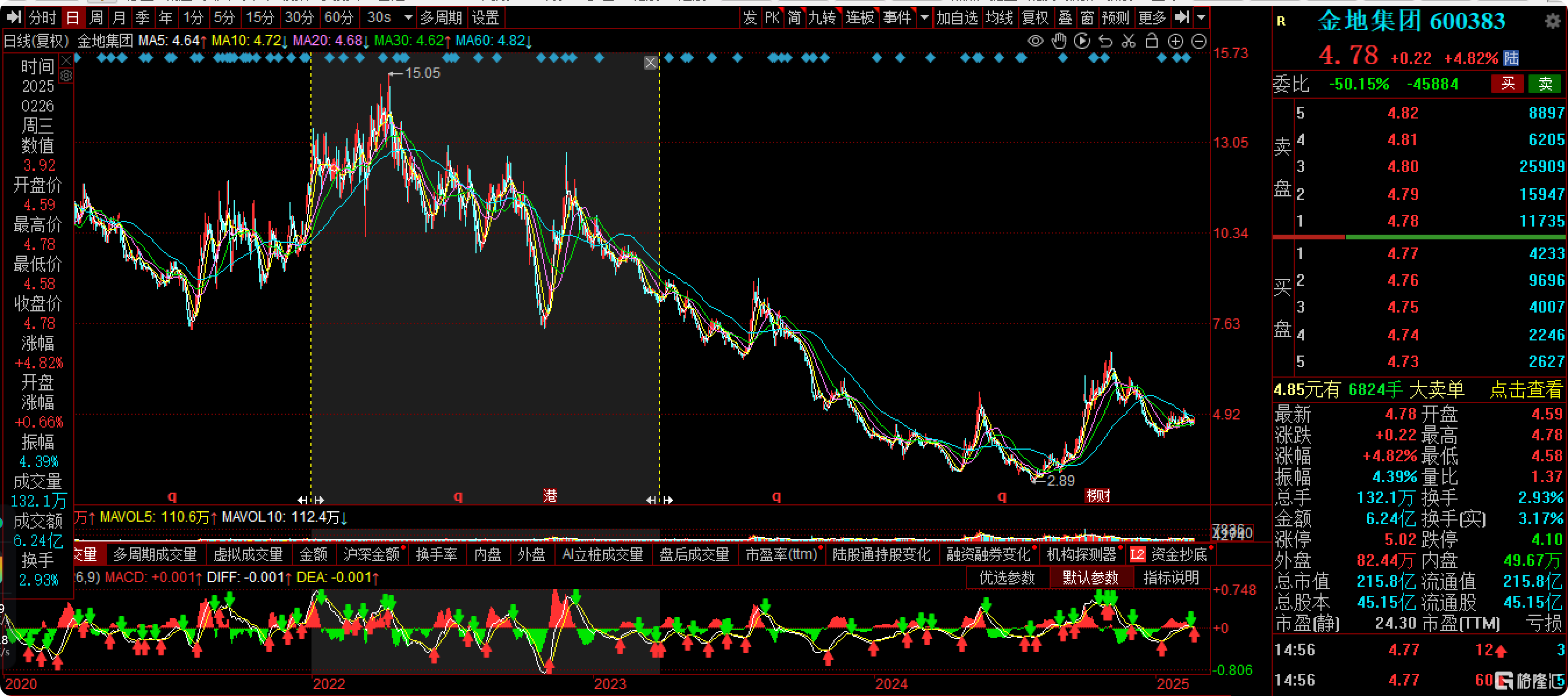Click the red 买 buy button
The width and height of the screenshot is (1568, 696).
pyautogui.click(x=1507, y=83)
